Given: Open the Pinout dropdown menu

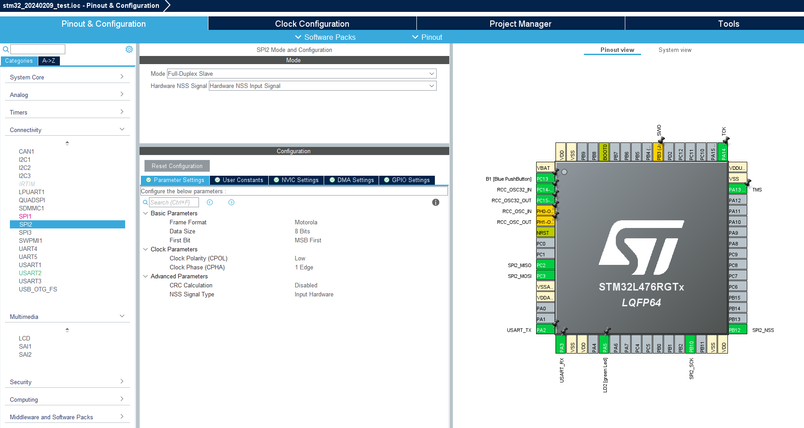Looking at the screenshot, I should [x=427, y=37].
